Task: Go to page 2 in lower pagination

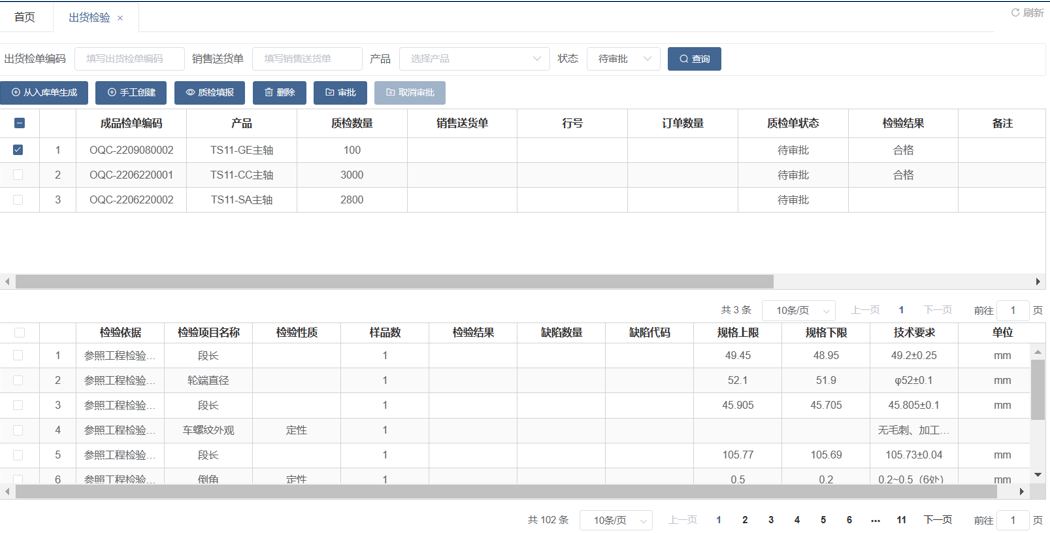Action: 745,520
